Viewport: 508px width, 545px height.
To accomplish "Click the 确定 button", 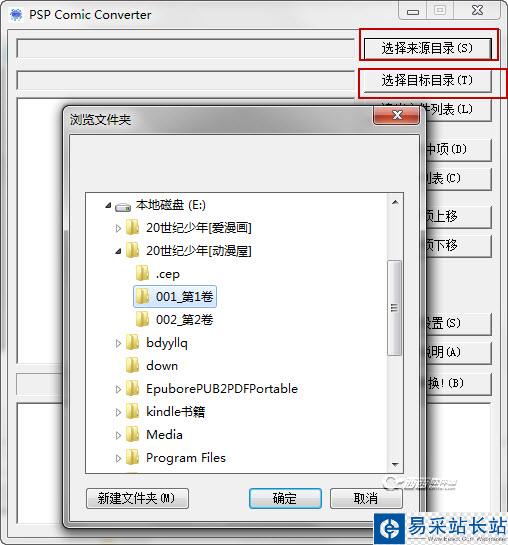I will [285, 498].
